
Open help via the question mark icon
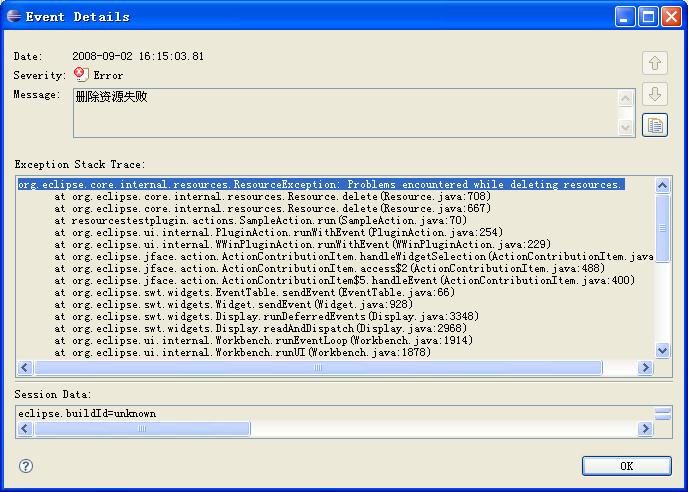tap(26, 466)
